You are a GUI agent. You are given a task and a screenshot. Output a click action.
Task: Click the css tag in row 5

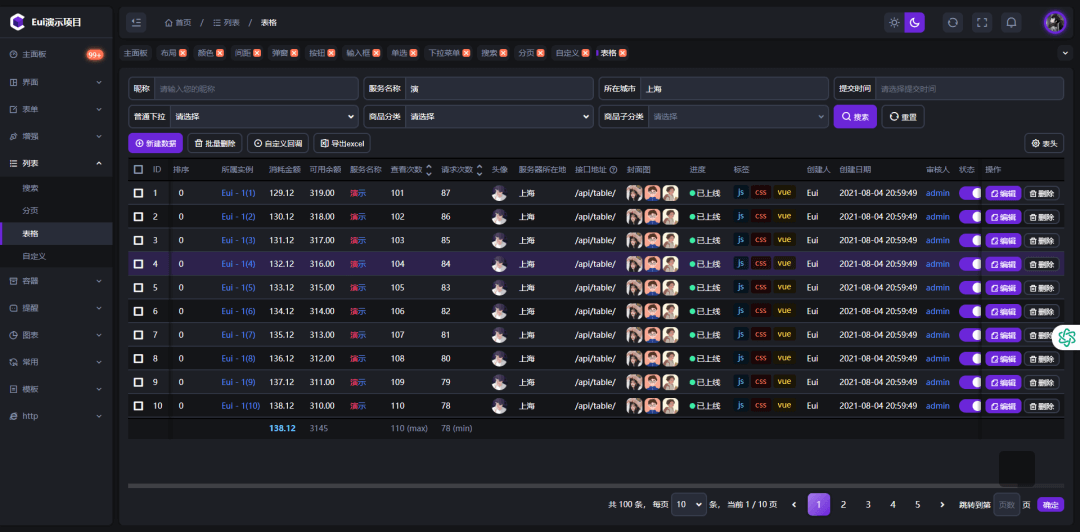point(760,287)
